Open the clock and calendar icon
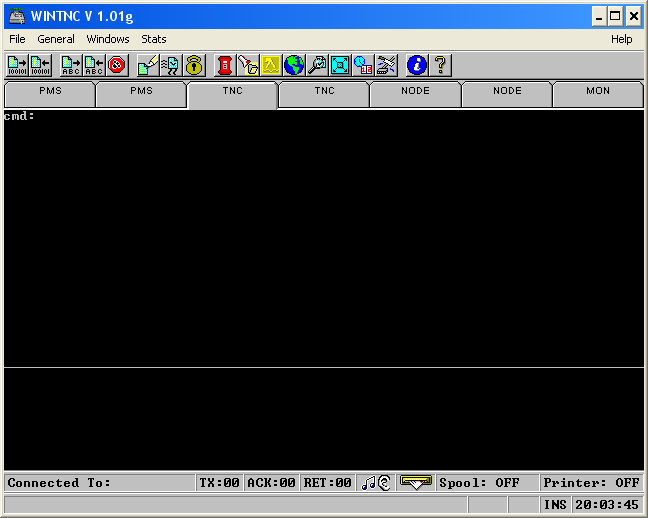 point(363,65)
